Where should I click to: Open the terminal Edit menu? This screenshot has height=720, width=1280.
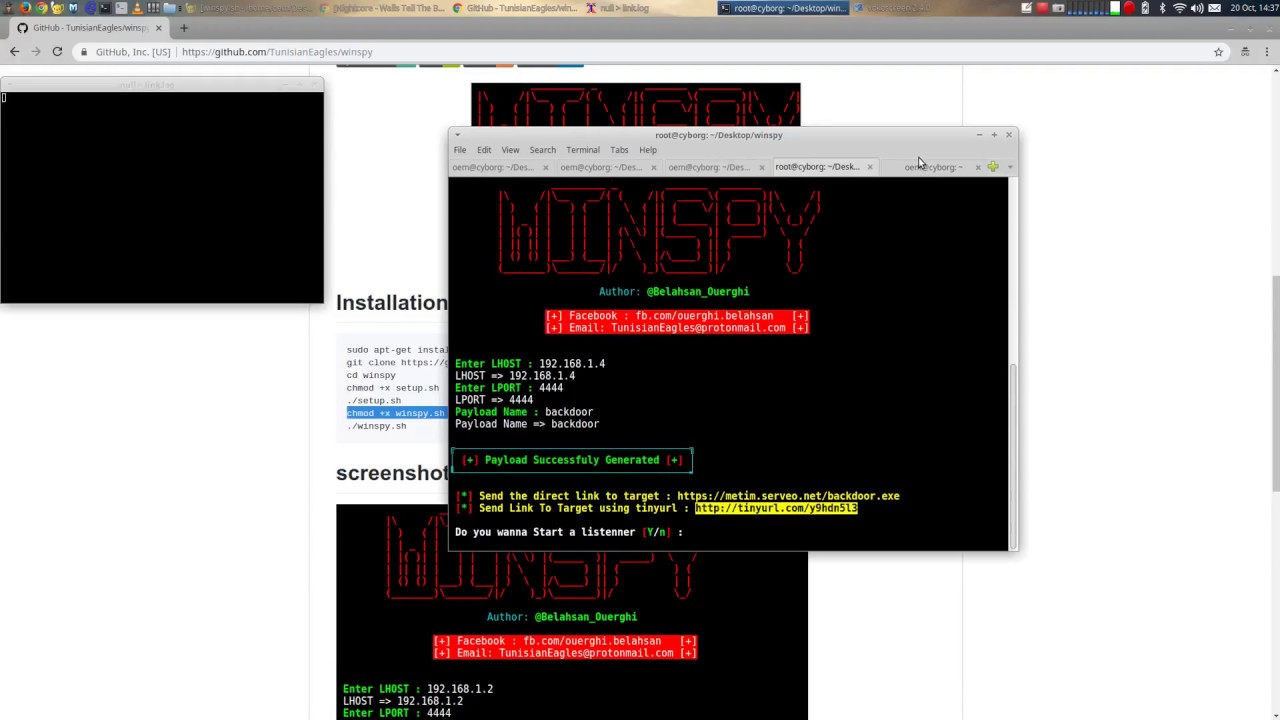pyautogui.click(x=484, y=150)
